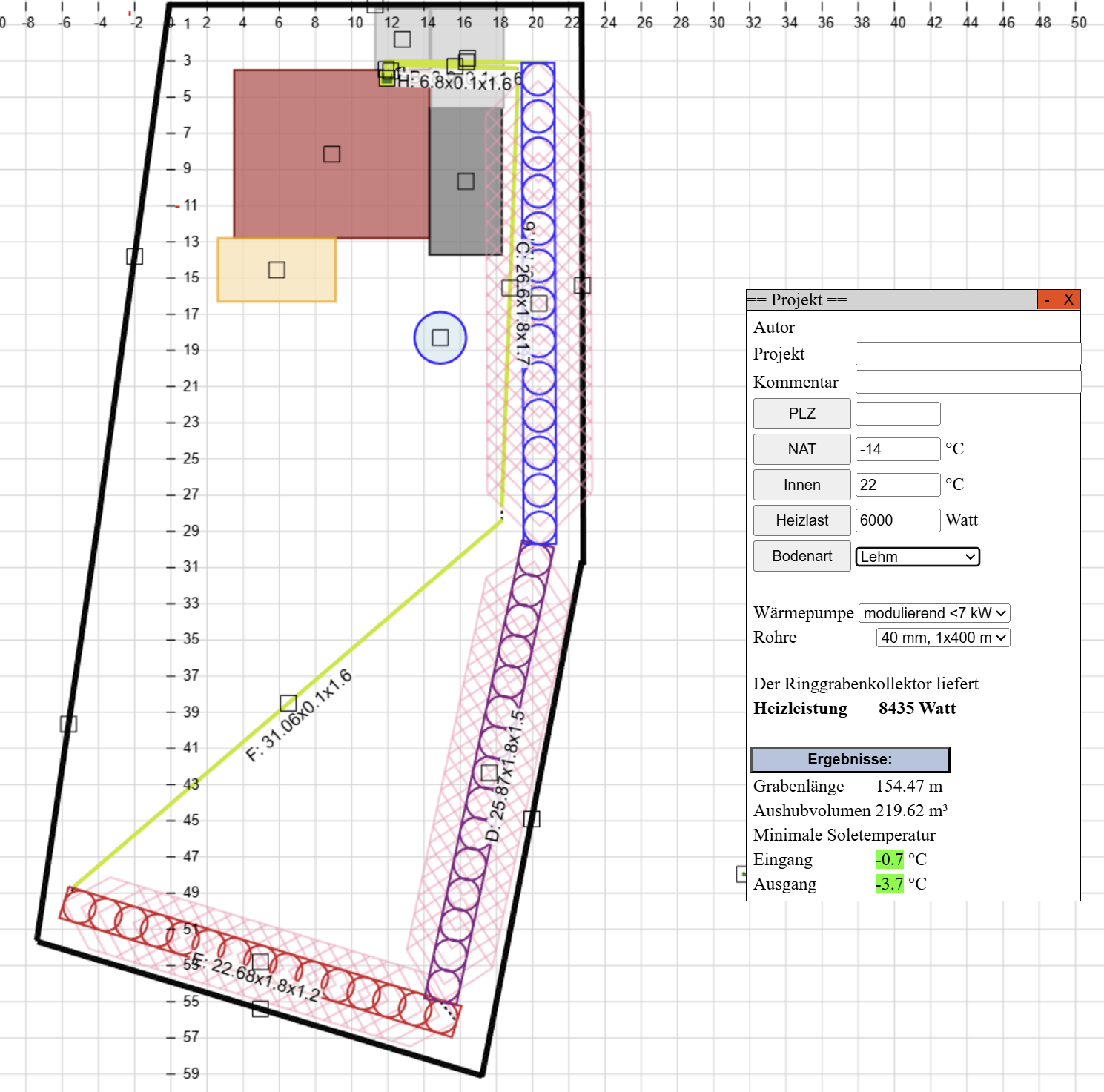Select the dark gray garage center handle

point(466,181)
